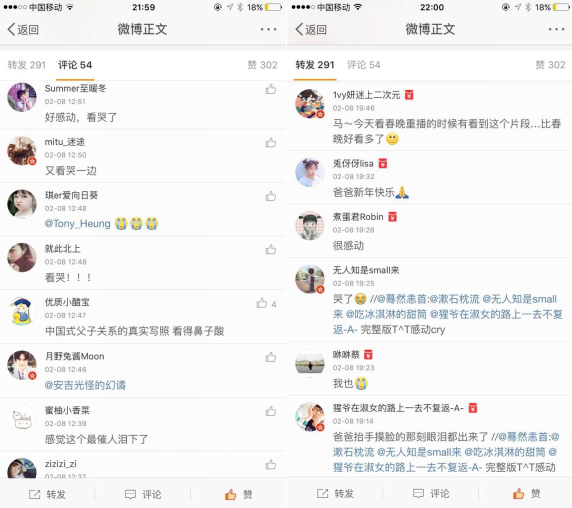Switch to 转发 291 tab on left screen
572x508 pixels.
[27, 65]
